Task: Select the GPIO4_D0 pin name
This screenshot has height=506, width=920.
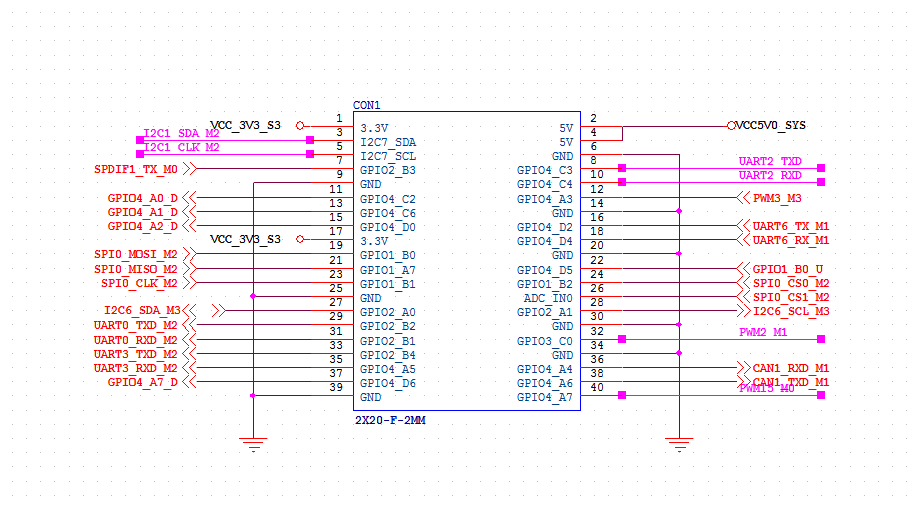Action: click(x=388, y=228)
